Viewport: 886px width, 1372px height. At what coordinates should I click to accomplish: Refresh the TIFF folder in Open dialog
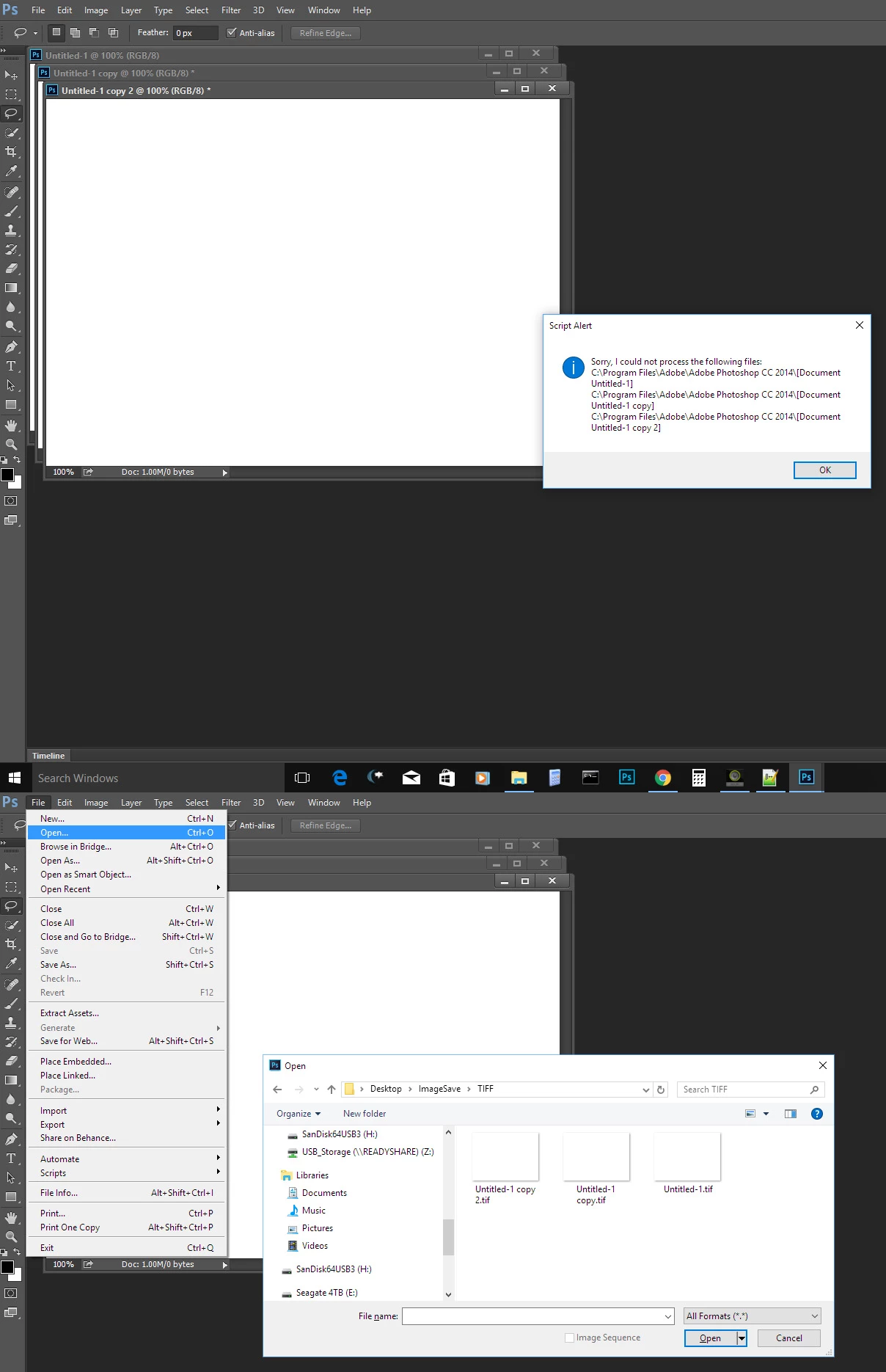click(x=661, y=1090)
